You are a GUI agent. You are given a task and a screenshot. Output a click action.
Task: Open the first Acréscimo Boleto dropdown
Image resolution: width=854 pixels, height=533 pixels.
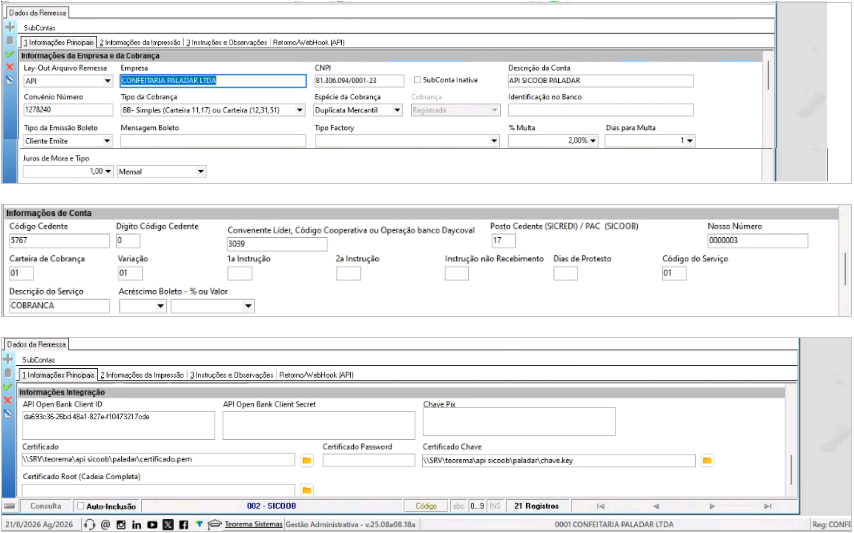pyautogui.click(x=161, y=307)
